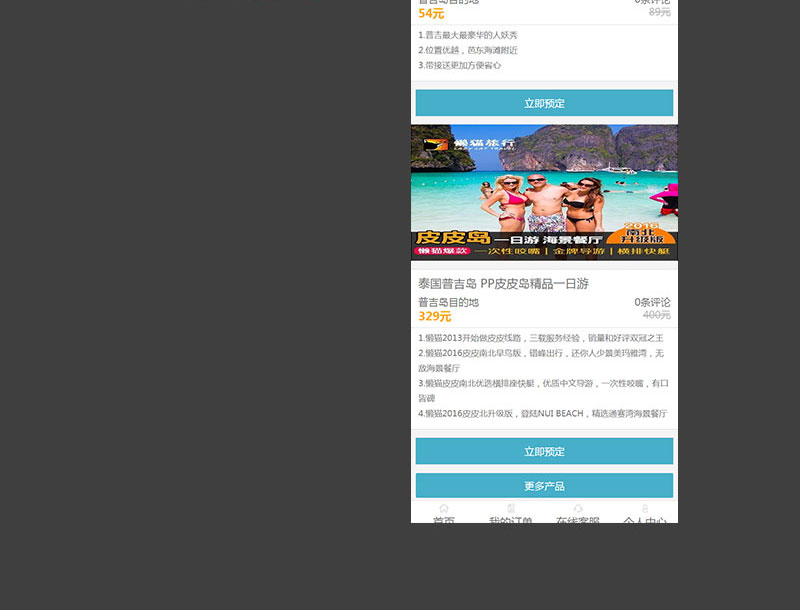The width and height of the screenshot is (800, 610).
Task: Tap the online customer service headset icon
Action: click(x=578, y=509)
